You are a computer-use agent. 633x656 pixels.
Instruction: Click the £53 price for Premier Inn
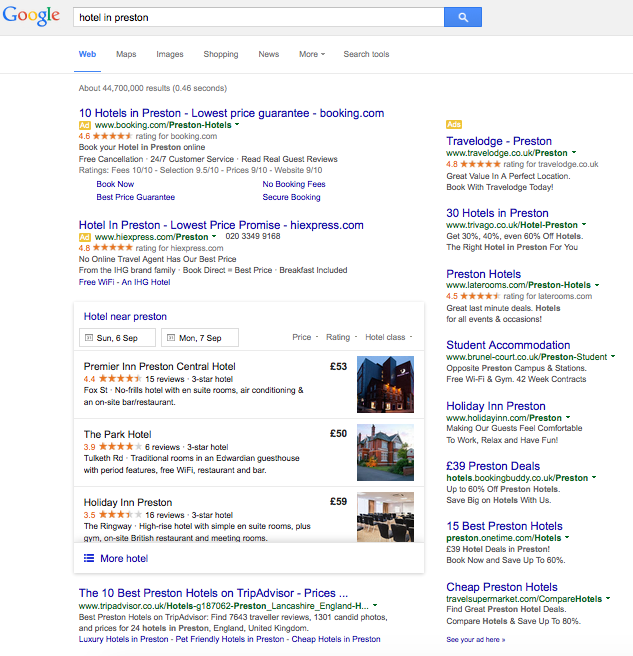click(x=338, y=366)
